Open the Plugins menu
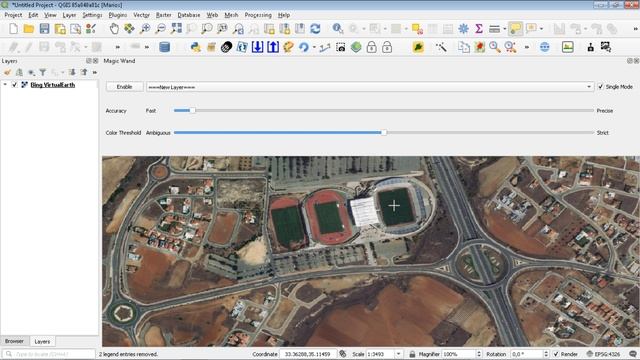 point(118,15)
